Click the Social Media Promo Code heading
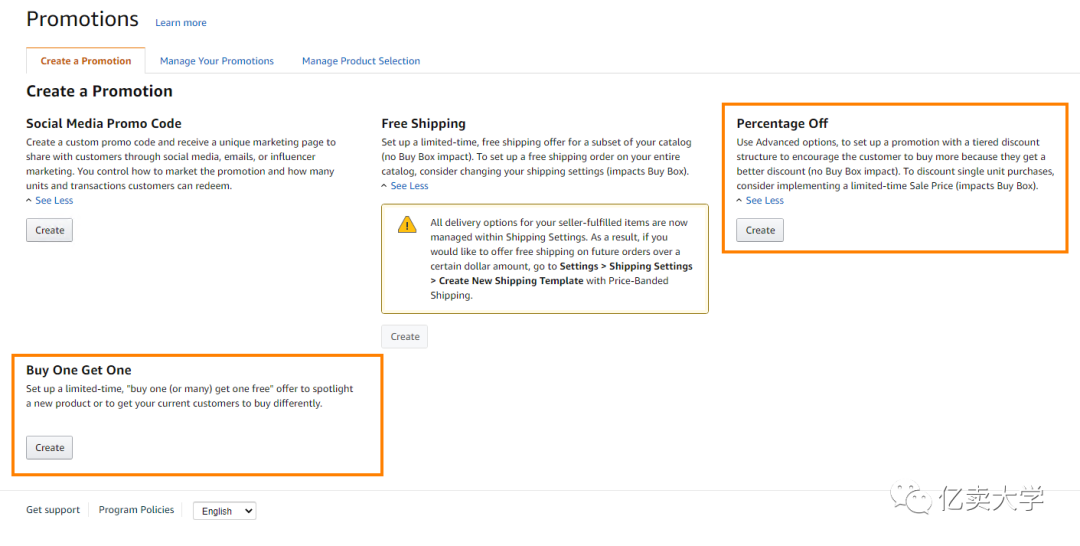Viewport: 1080px width, 546px height. coord(104,124)
